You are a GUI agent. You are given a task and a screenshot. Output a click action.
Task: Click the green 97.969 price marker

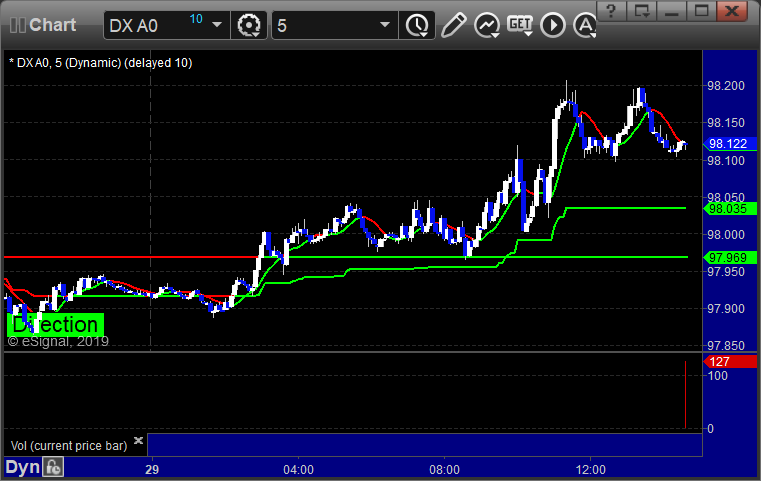(x=730, y=257)
